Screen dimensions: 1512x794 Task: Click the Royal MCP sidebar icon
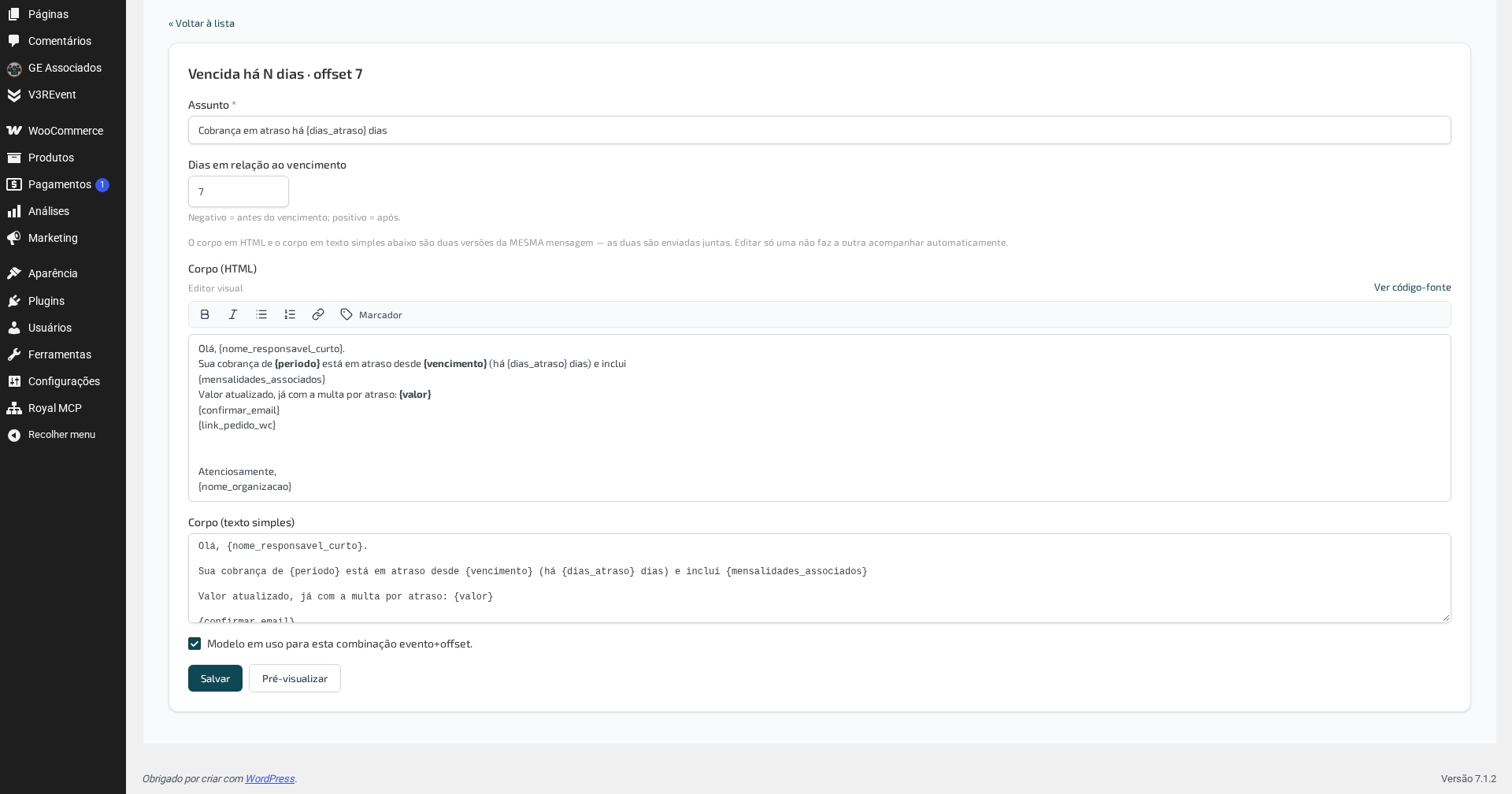pos(14,408)
